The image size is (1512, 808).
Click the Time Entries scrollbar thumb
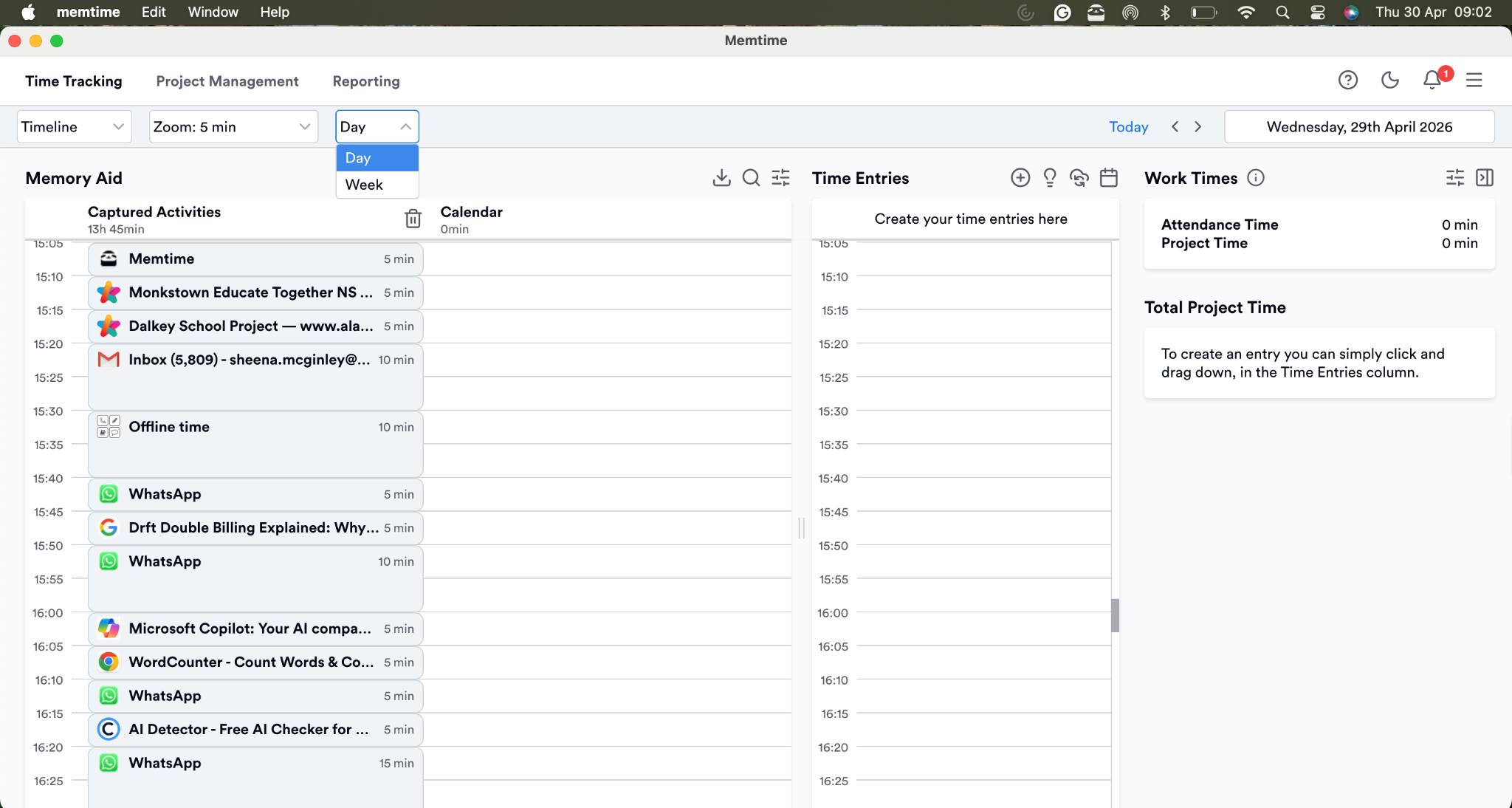point(1115,615)
